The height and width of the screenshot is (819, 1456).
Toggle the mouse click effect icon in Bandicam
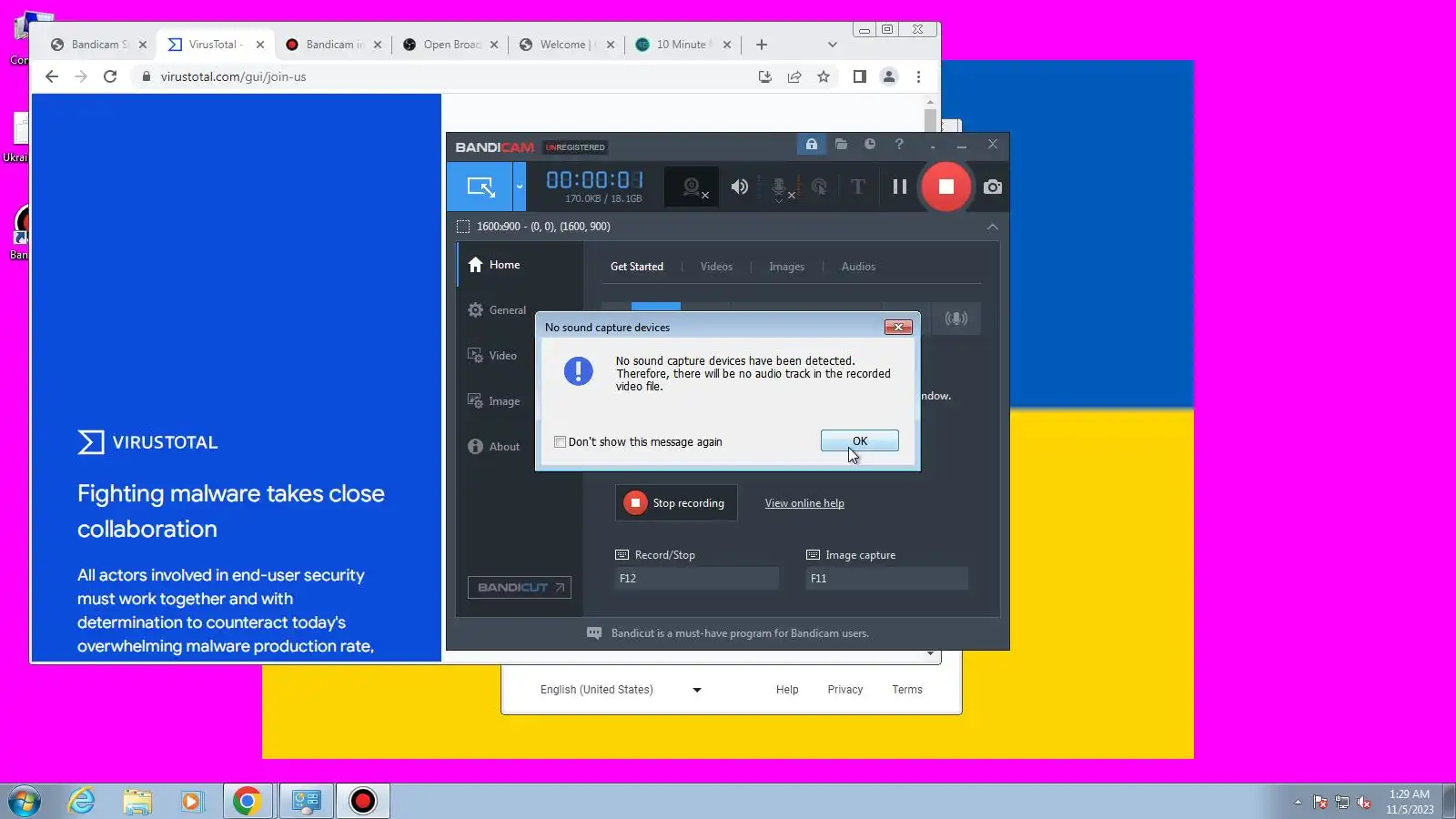click(819, 187)
